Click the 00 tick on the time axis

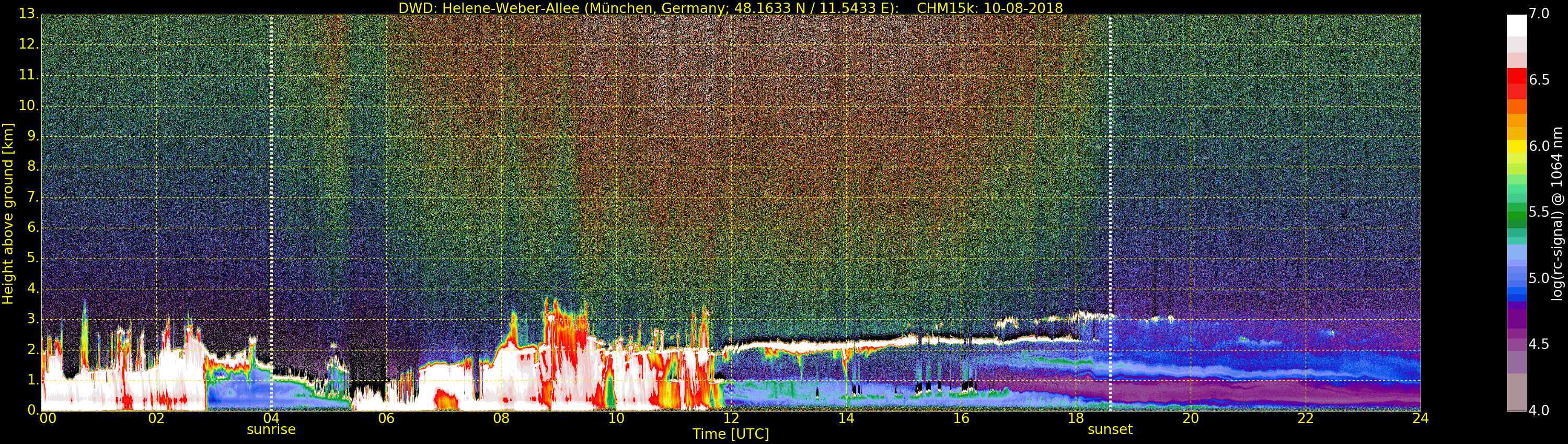[48, 418]
